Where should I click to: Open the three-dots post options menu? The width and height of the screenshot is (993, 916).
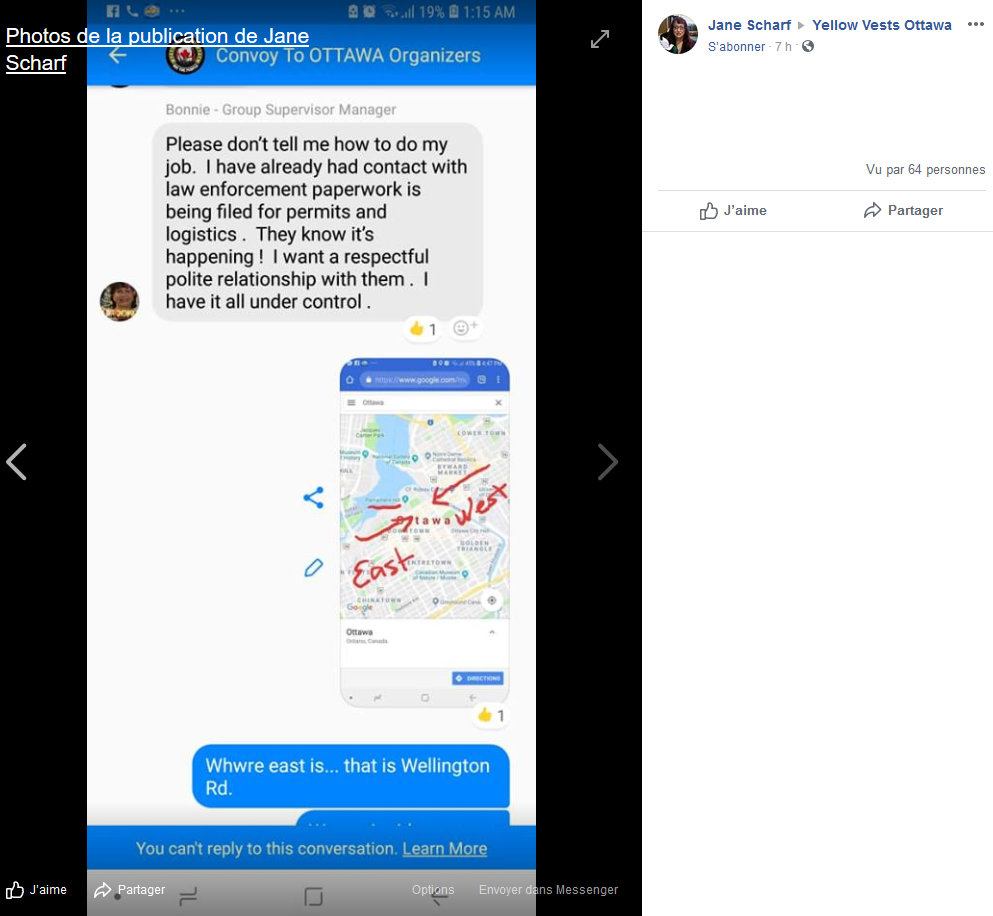975,24
